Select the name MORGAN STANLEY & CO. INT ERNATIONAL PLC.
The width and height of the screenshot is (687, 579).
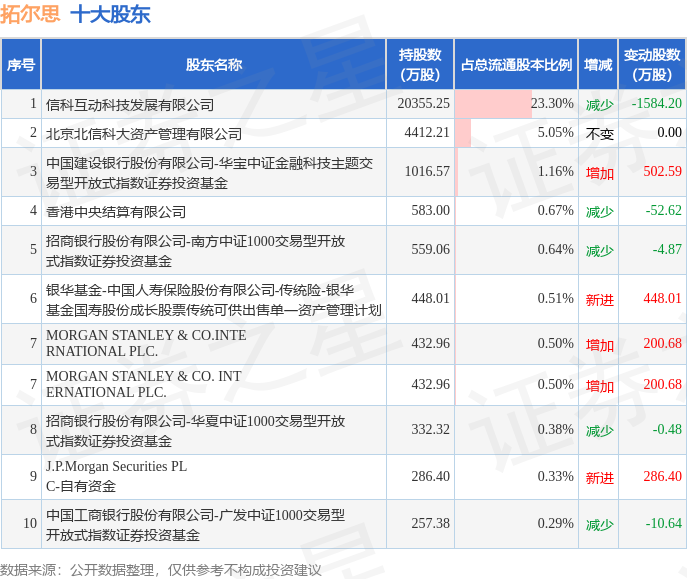pyautogui.click(x=144, y=384)
